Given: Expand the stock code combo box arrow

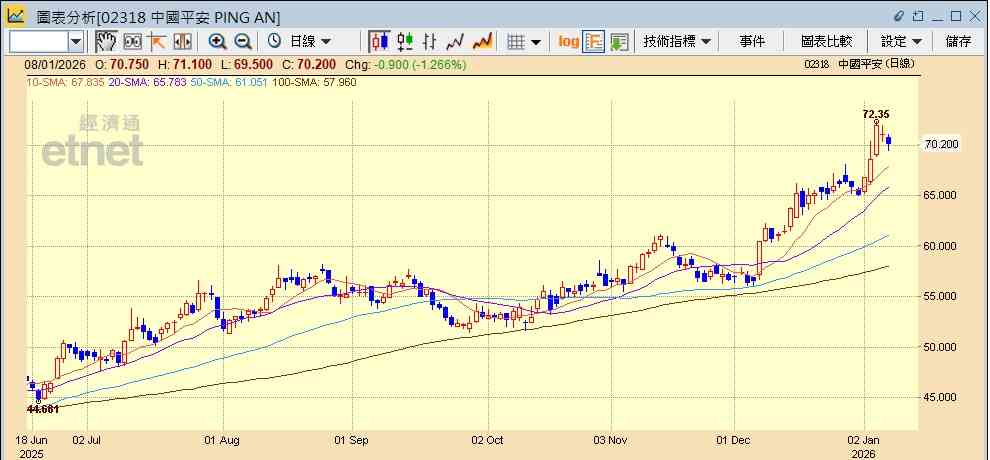Looking at the screenshot, I should point(76,42).
